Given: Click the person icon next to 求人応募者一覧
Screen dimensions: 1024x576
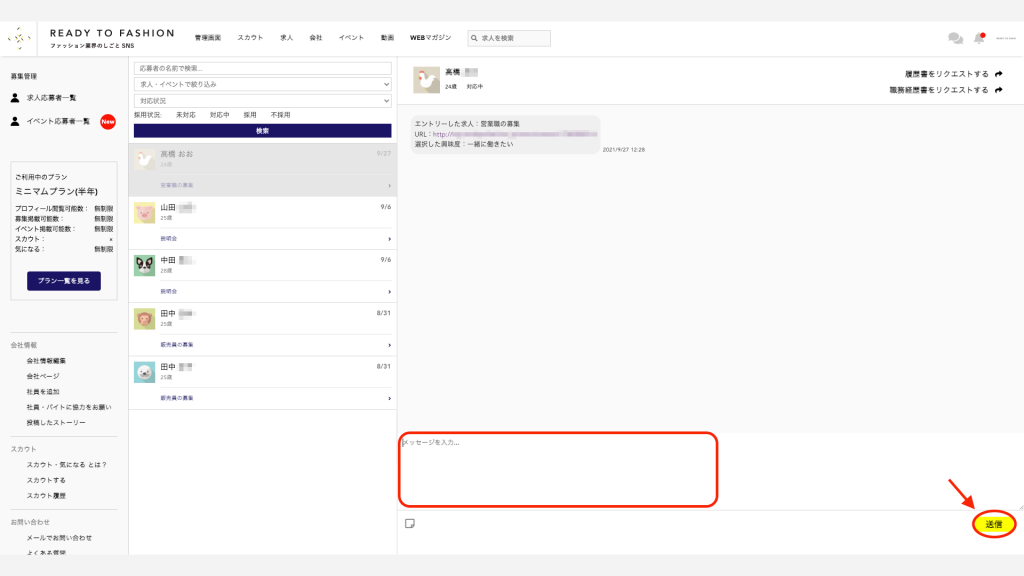Looking at the screenshot, I should 15,98.
